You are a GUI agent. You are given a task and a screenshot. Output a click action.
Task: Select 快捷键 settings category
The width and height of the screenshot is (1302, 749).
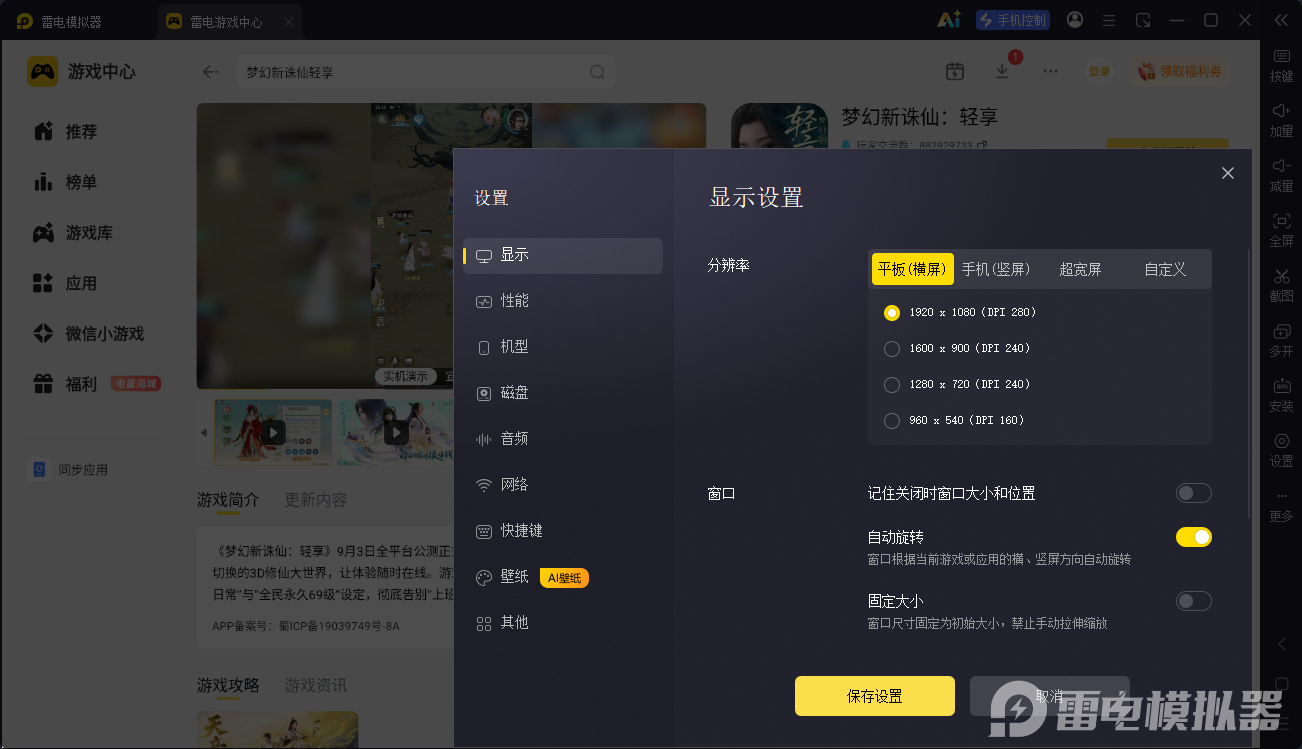click(563, 531)
